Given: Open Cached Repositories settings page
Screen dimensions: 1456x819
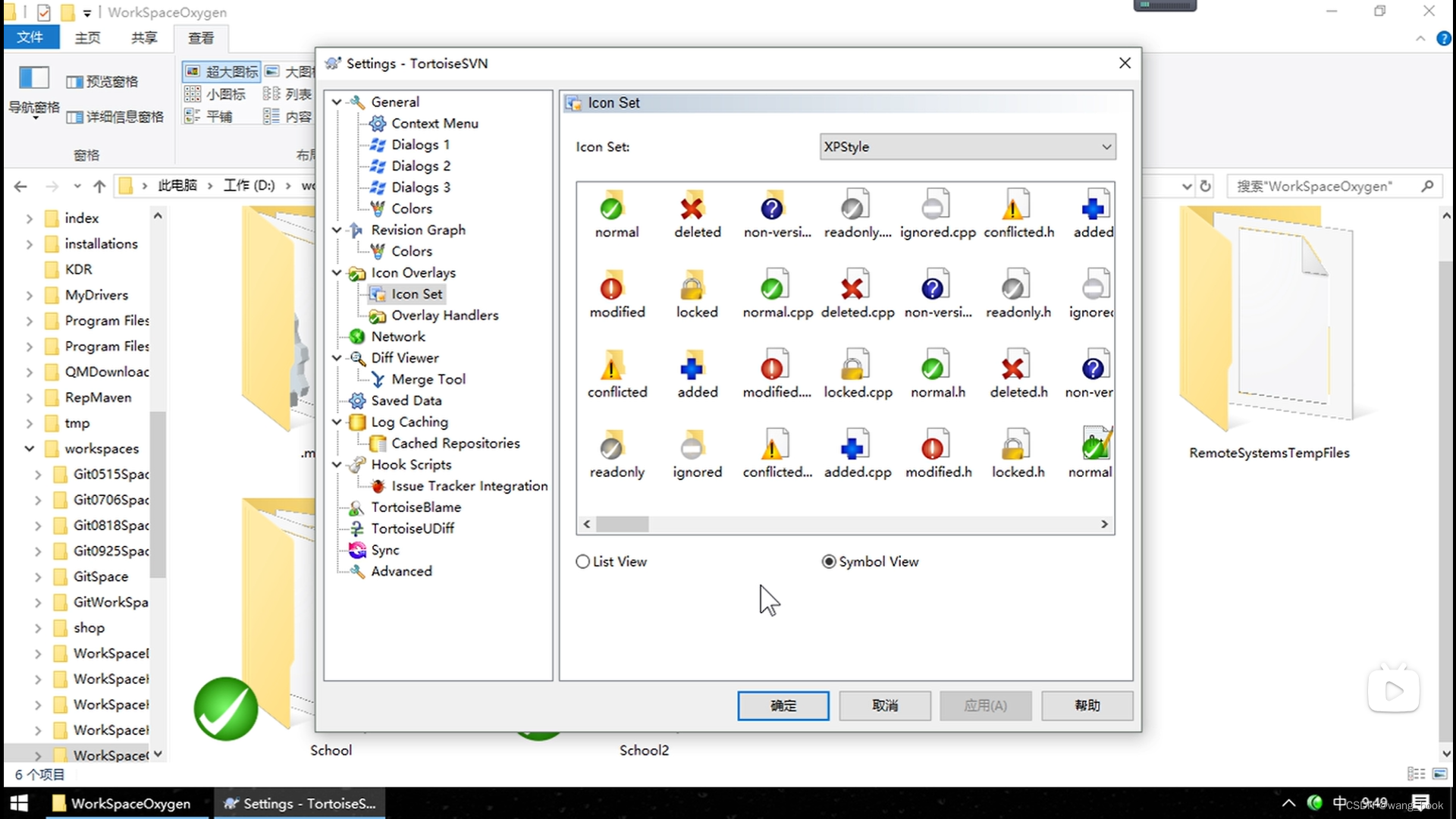Looking at the screenshot, I should click(x=455, y=443).
